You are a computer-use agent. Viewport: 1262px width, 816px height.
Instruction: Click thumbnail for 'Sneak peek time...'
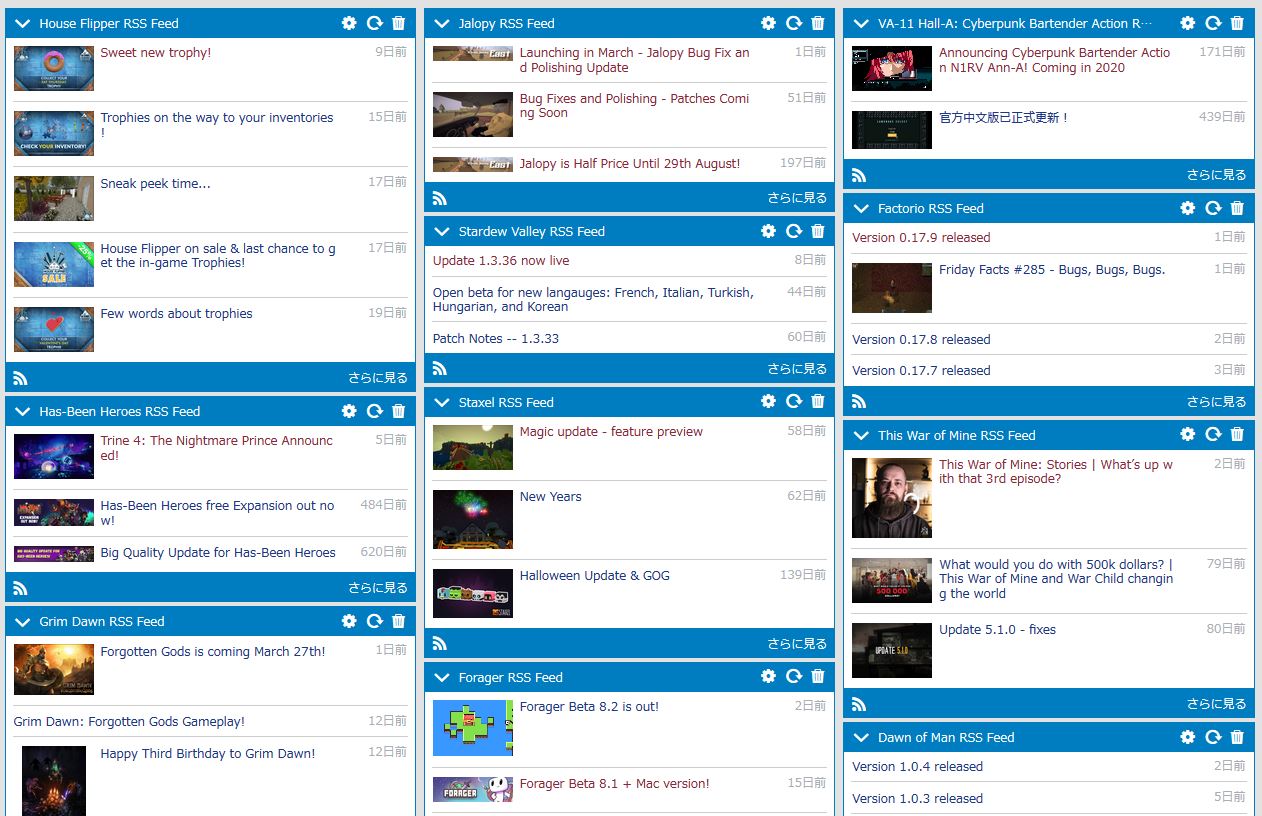(x=54, y=199)
